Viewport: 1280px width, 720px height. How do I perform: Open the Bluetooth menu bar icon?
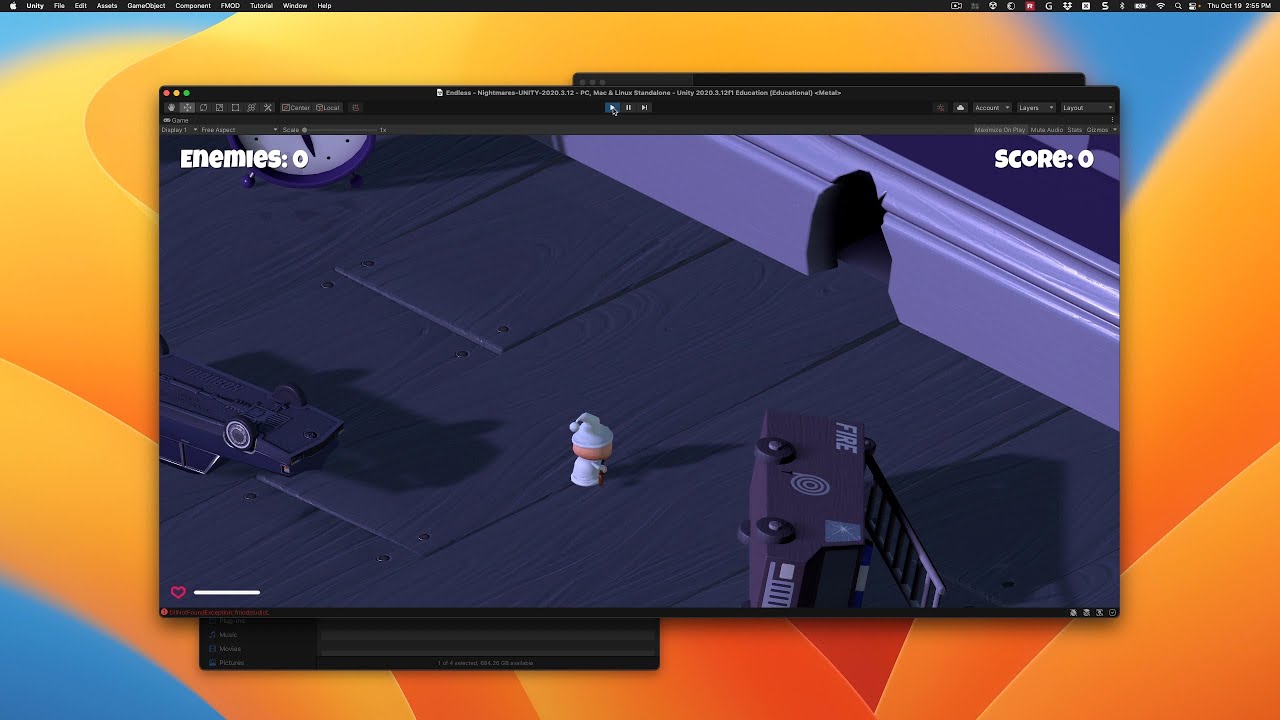point(1122,6)
